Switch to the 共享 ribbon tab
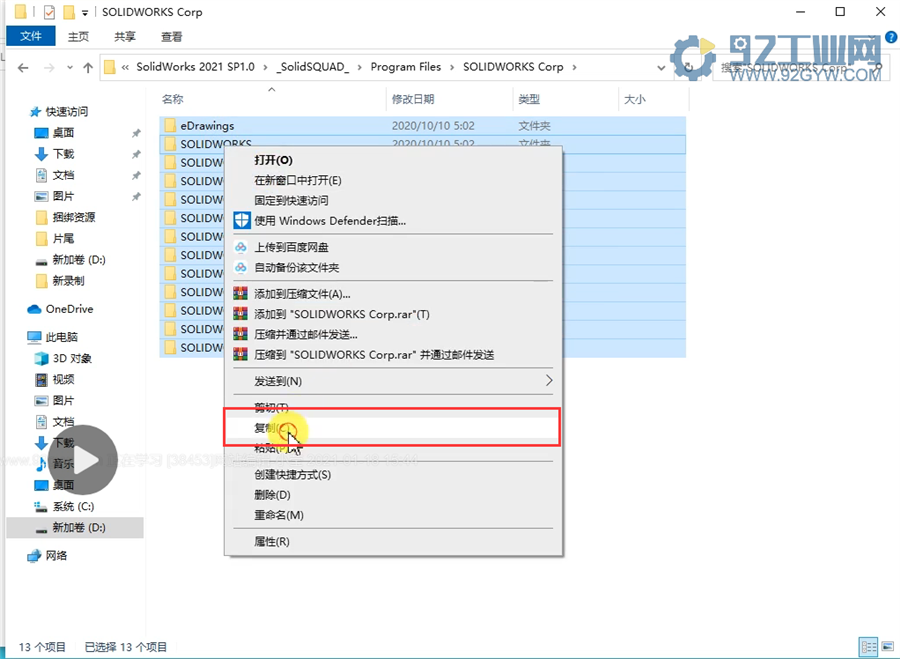900x659 pixels. 125,37
